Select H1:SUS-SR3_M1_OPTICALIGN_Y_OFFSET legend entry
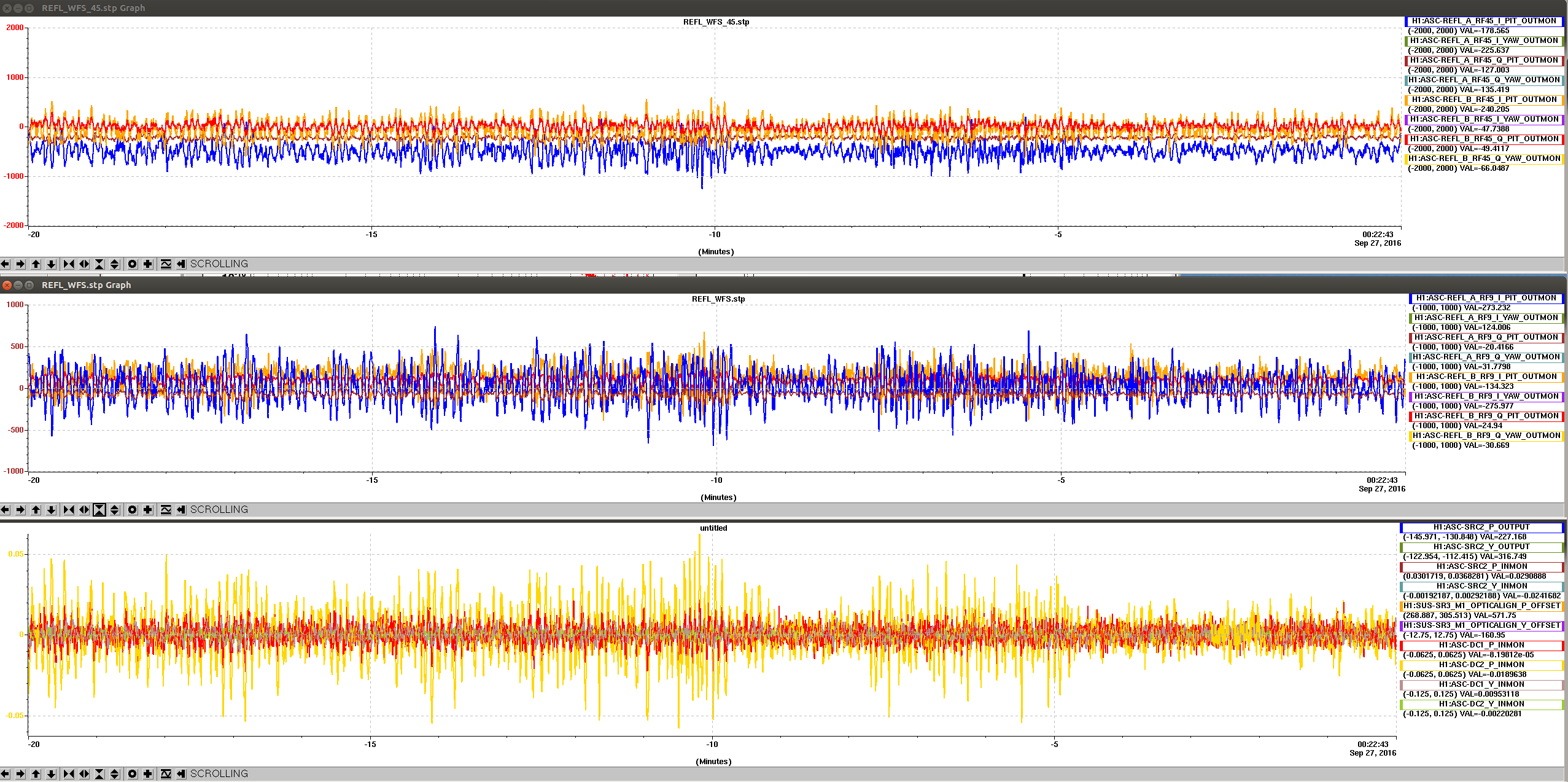Viewport: 1568px width, 782px height. point(1481,625)
